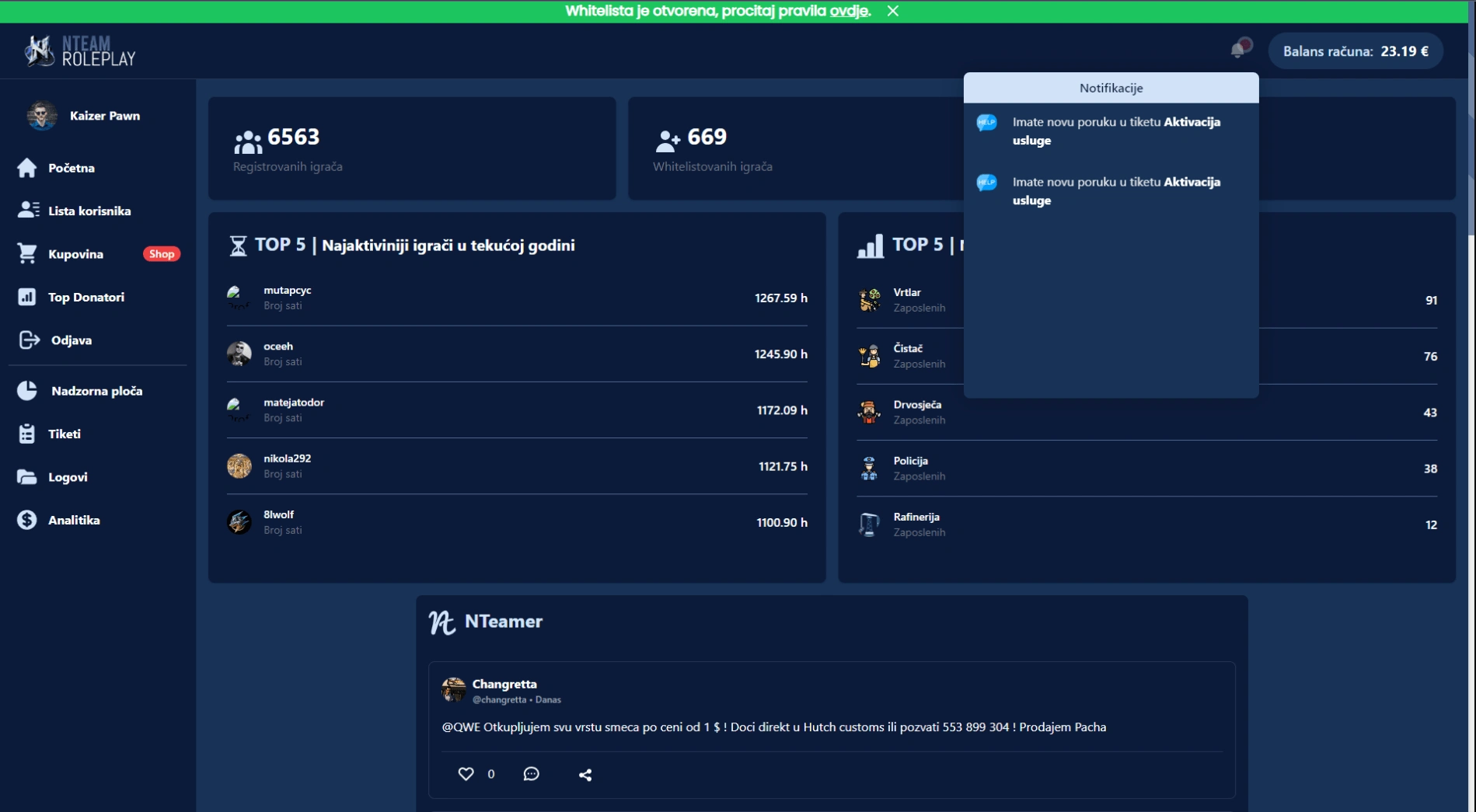Image resolution: width=1476 pixels, height=812 pixels.
Task: Open Analitika section
Action: [74, 520]
